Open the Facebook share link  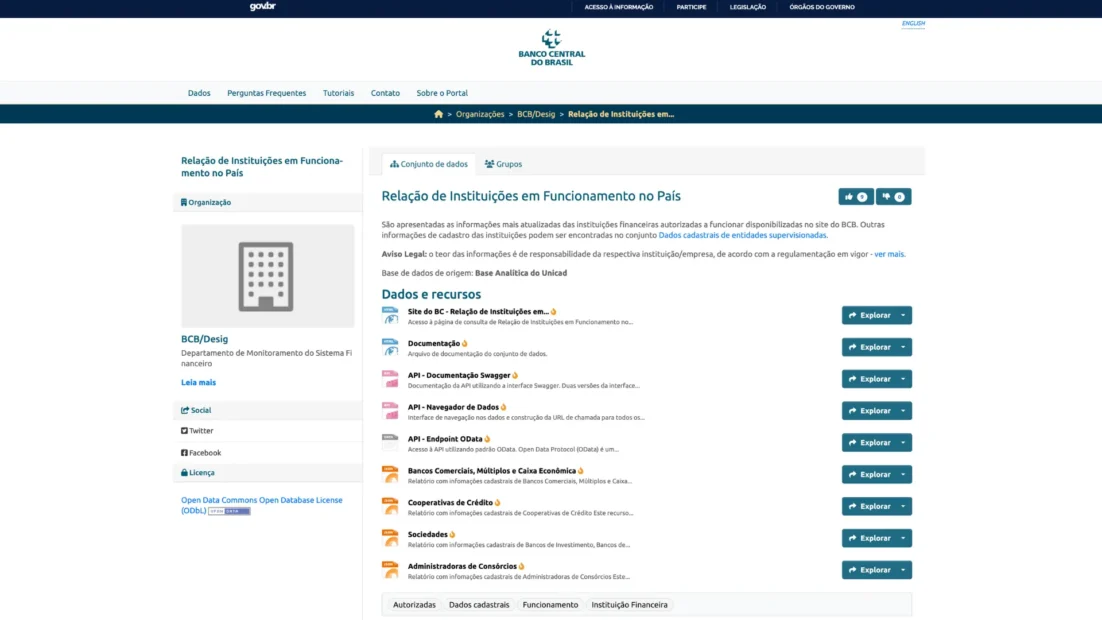point(201,453)
